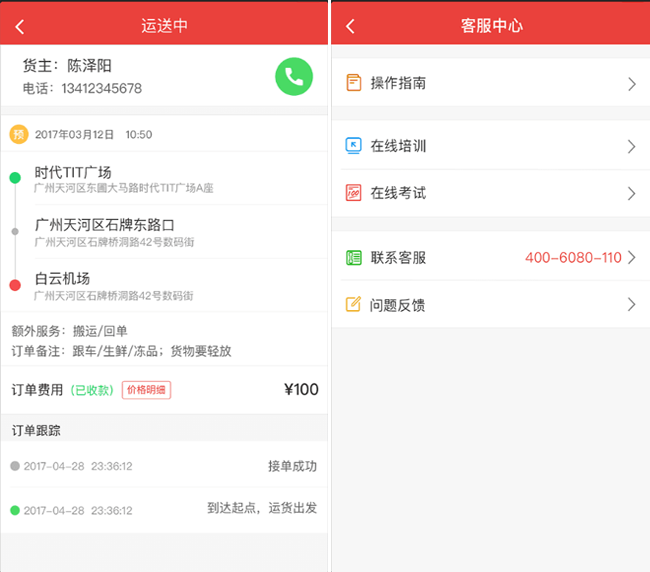This screenshot has height=572, width=650.
Task: Tap the 订单跟踪 section header
Action: [36, 430]
